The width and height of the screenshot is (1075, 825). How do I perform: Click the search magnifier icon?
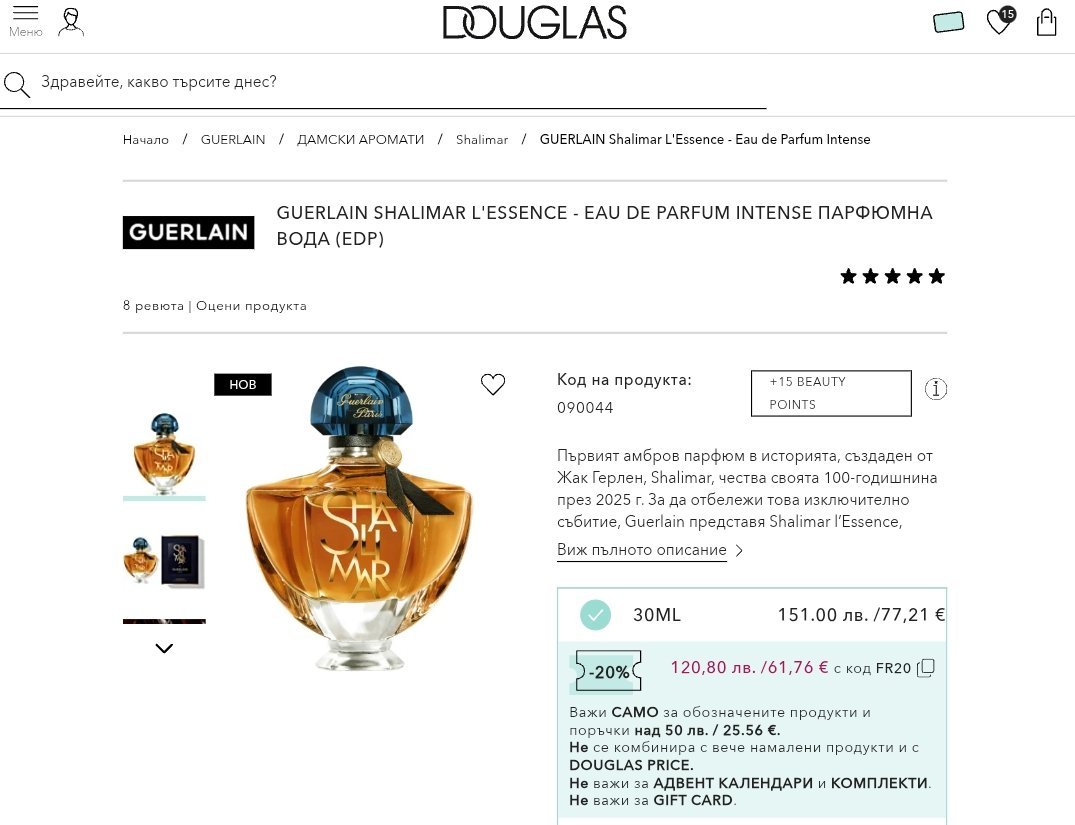(x=16, y=84)
